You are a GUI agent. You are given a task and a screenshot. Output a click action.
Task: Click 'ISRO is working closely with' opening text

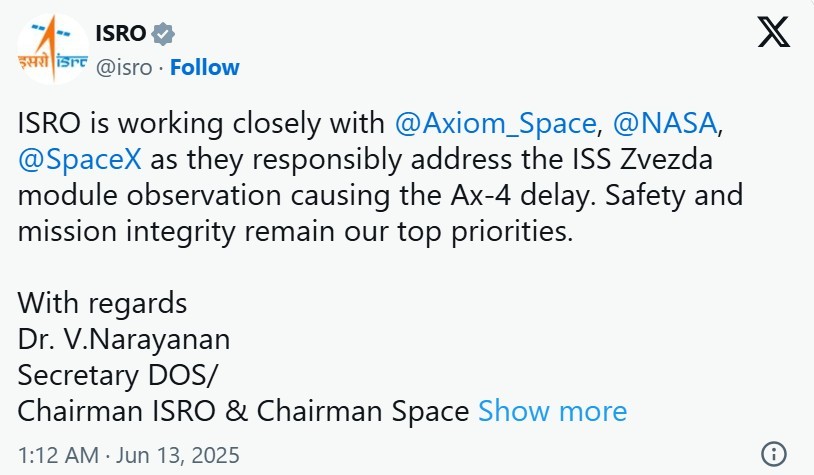click(201, 124)
